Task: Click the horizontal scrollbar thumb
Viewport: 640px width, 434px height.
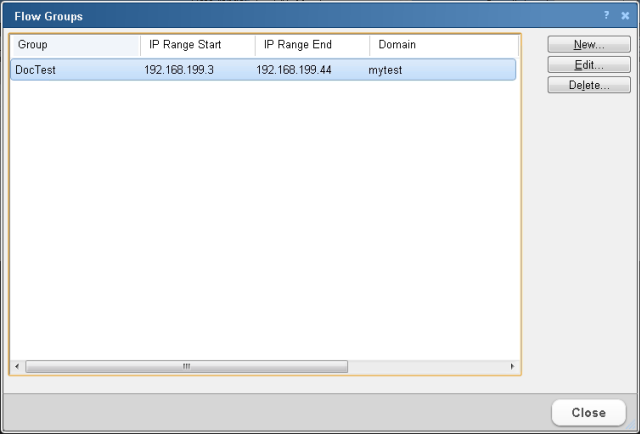Action: [186, 367]
